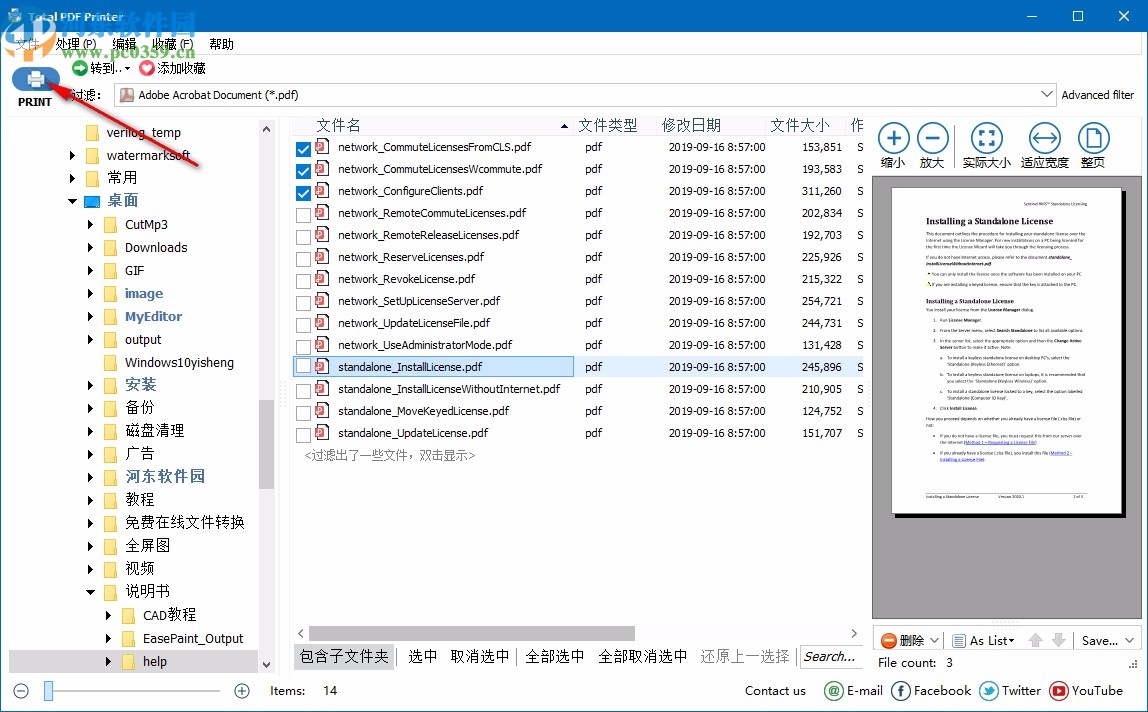
Task: Click the blue Desktop (桌面) folder icon
Action: pyautogui.click(x=92, y=201)
